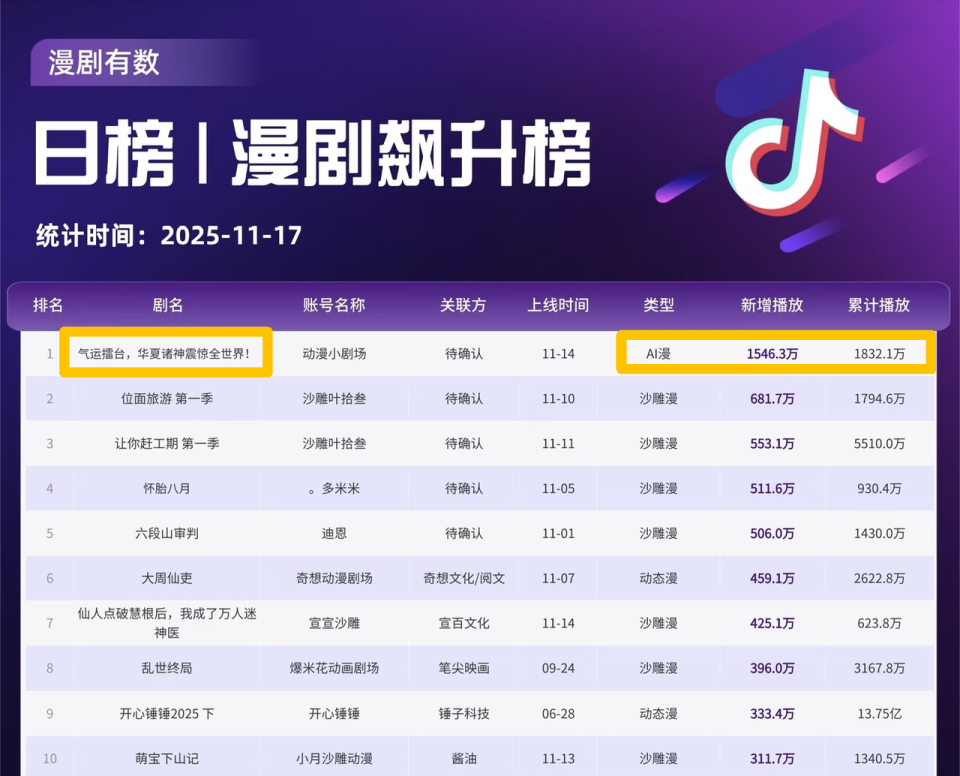Click the AI漫 type cell
The image size is (960, 776).
658,353
